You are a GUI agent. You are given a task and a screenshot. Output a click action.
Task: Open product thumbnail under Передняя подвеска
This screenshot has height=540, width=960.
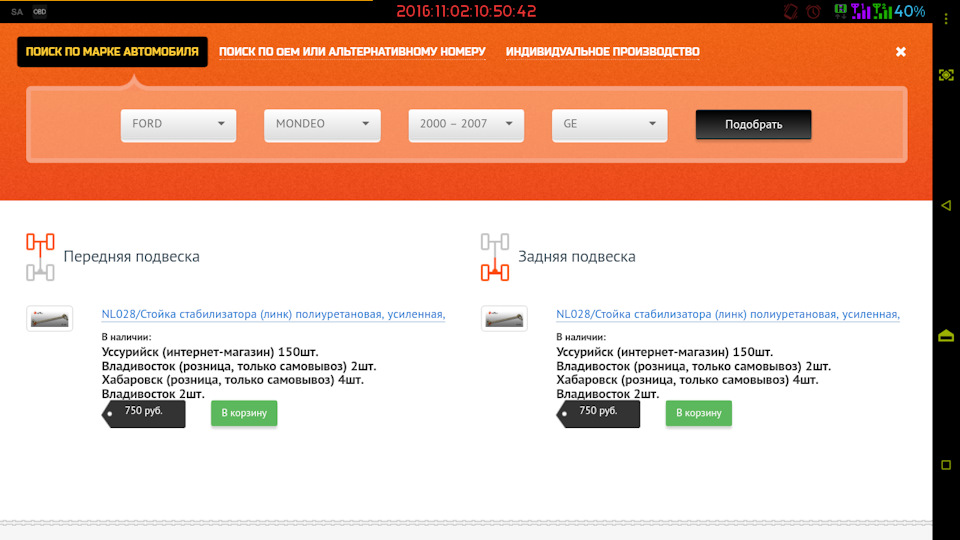(50, 318)
